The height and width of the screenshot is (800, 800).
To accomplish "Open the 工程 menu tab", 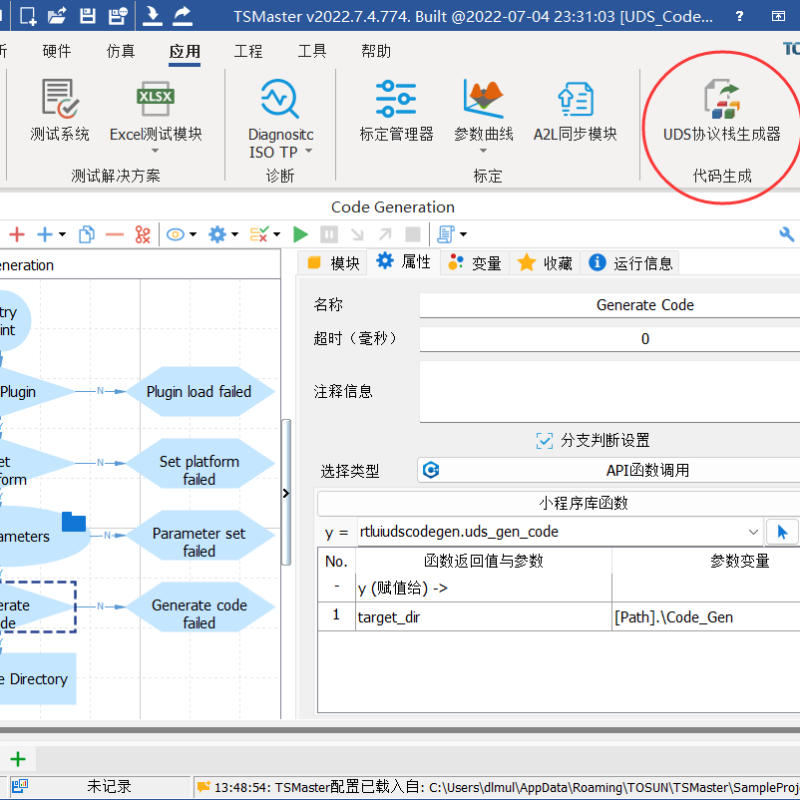I will (x=248, y=51).
